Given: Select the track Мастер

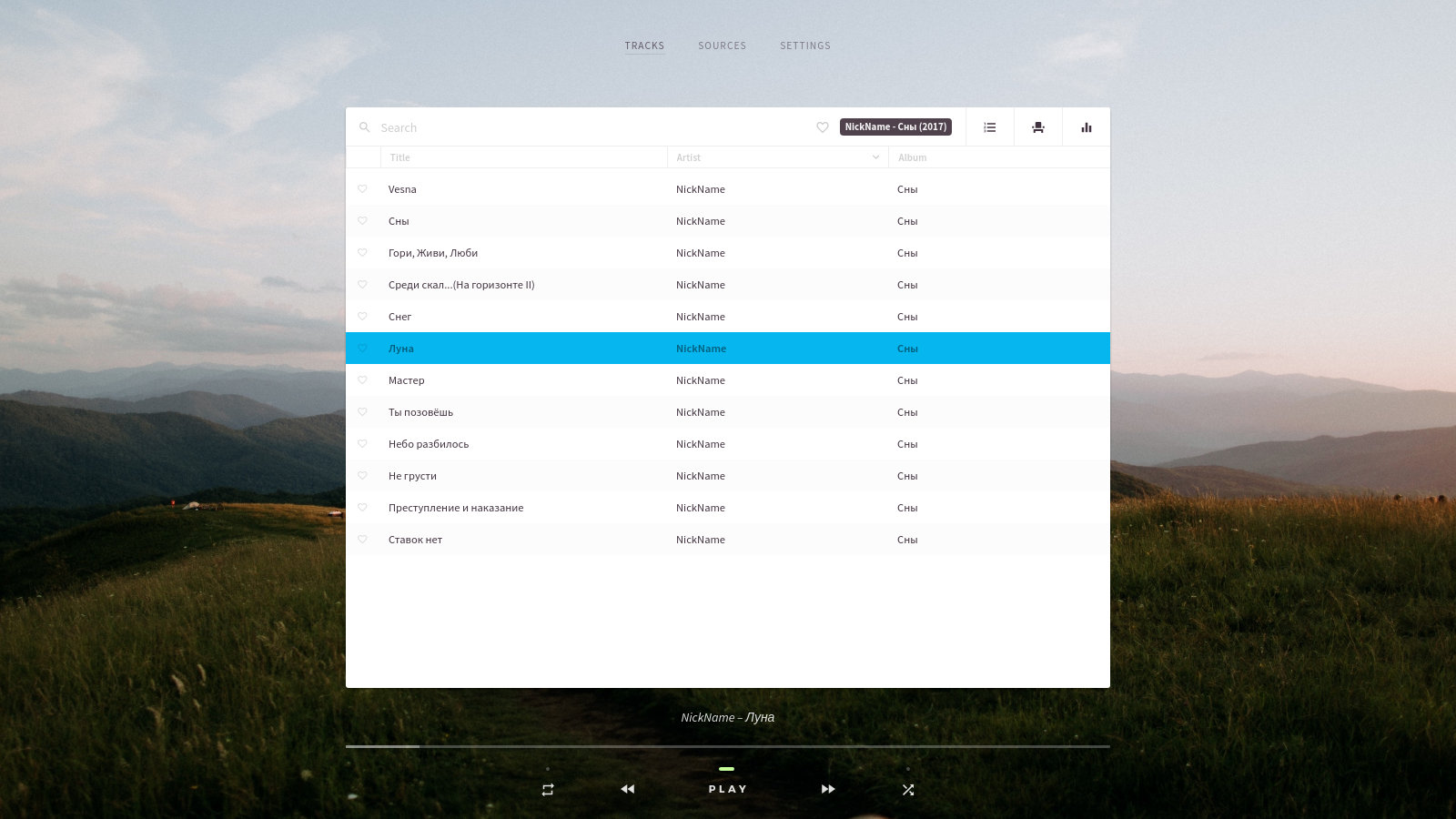Looking at the screenshot, I should click(728, 380).
